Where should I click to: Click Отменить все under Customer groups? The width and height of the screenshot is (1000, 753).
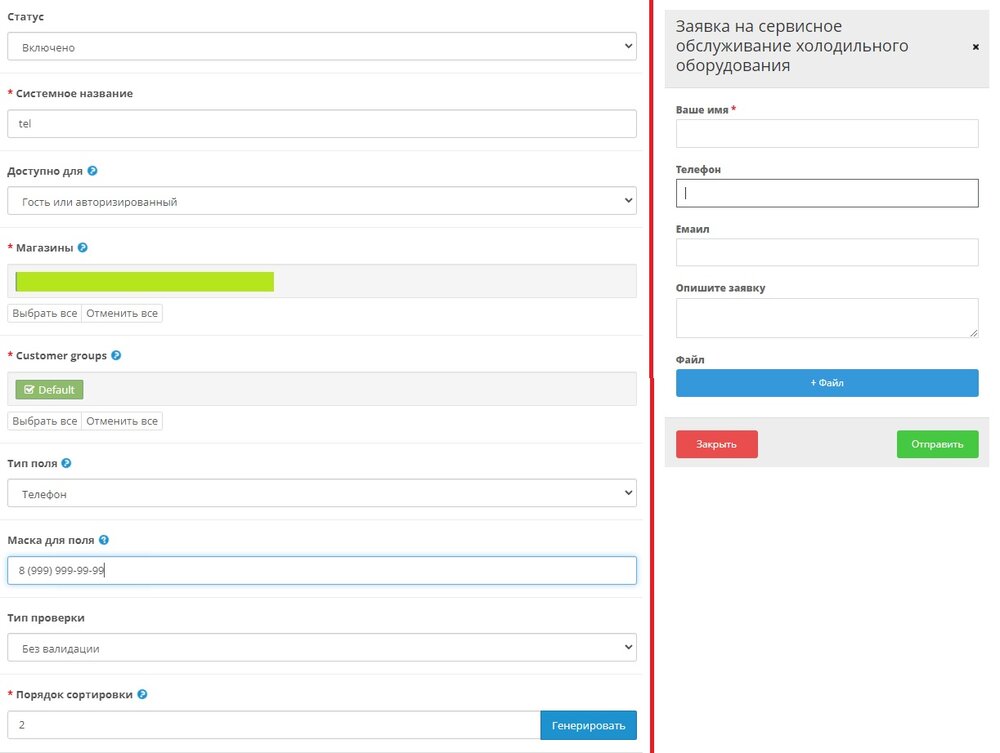pyautogui.click(x=122, y=421)
